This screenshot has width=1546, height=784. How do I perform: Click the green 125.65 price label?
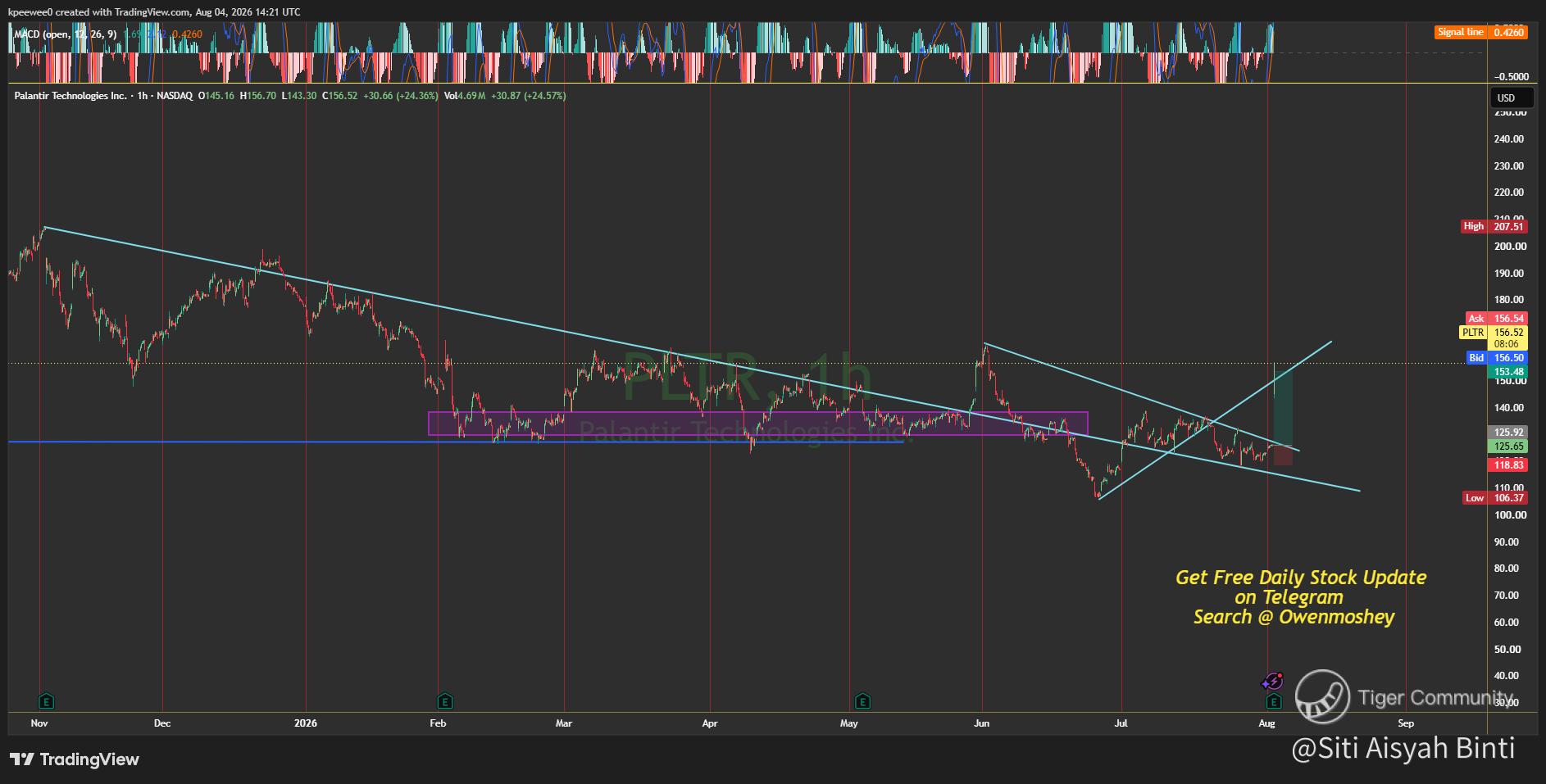pos(1507,446)
